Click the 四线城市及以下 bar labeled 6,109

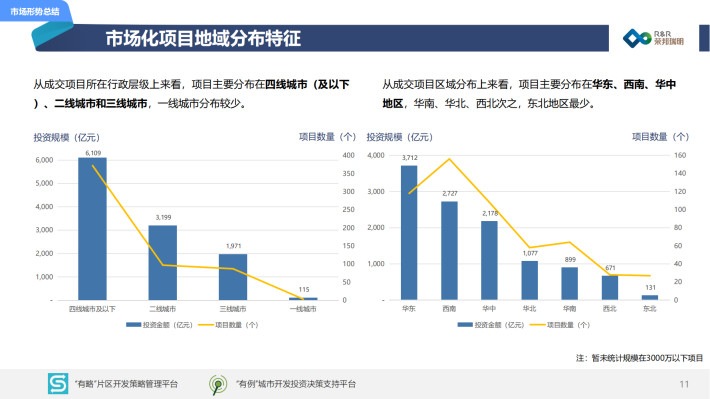pyautogui.click(x=92, y=229)
